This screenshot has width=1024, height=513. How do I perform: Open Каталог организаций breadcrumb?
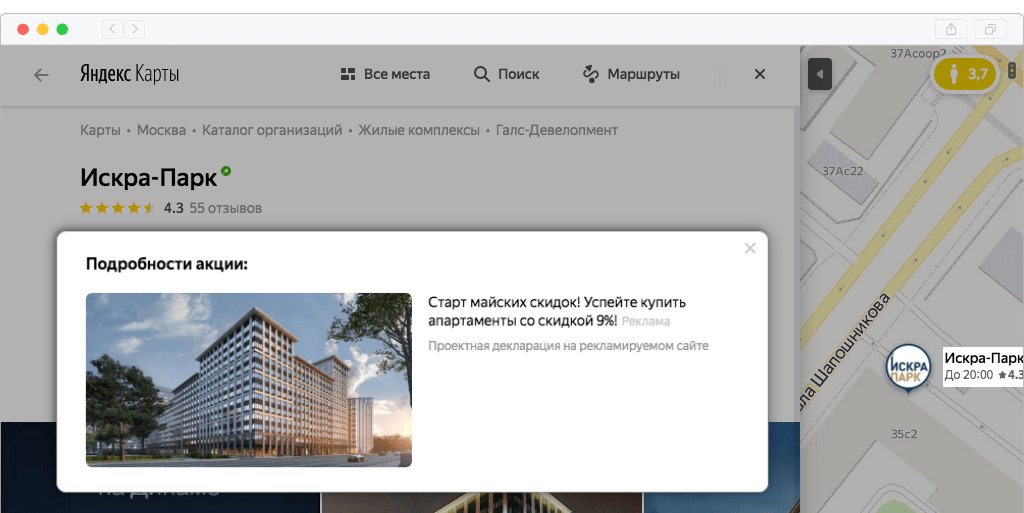click(272, 130)
